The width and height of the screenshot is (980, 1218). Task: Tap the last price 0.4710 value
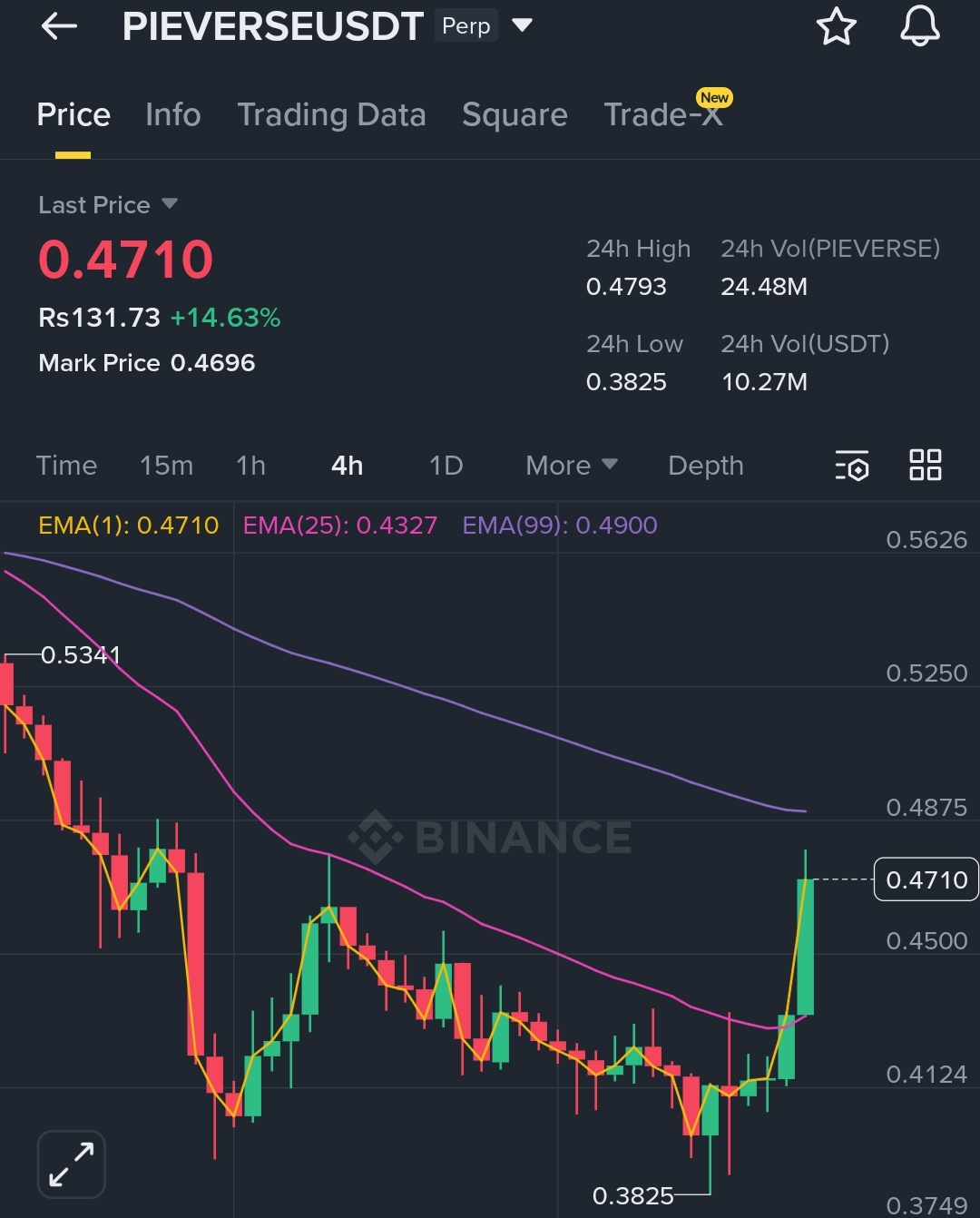(x=126, y=260)
